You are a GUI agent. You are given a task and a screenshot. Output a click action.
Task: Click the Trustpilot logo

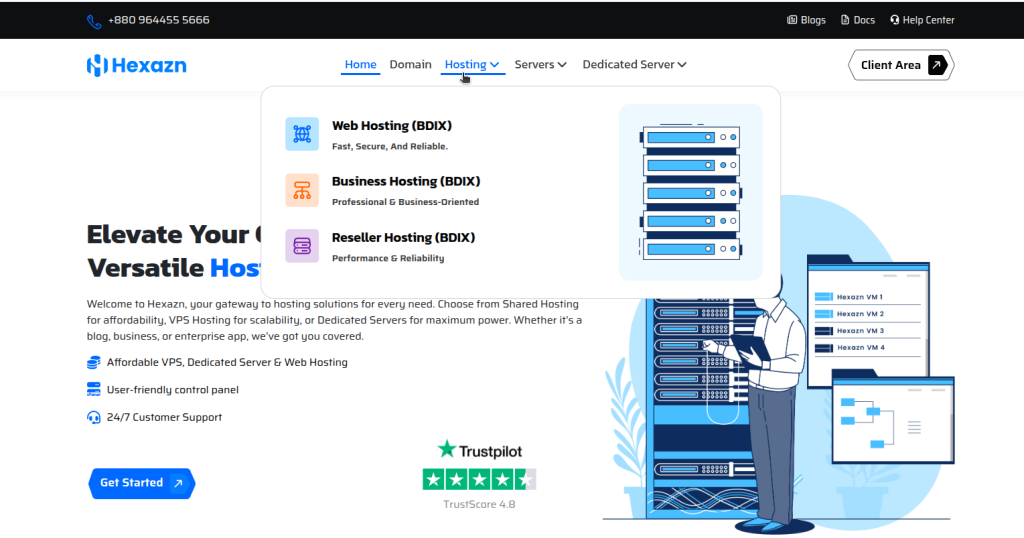pyautogui.click(x=479, y=451)
